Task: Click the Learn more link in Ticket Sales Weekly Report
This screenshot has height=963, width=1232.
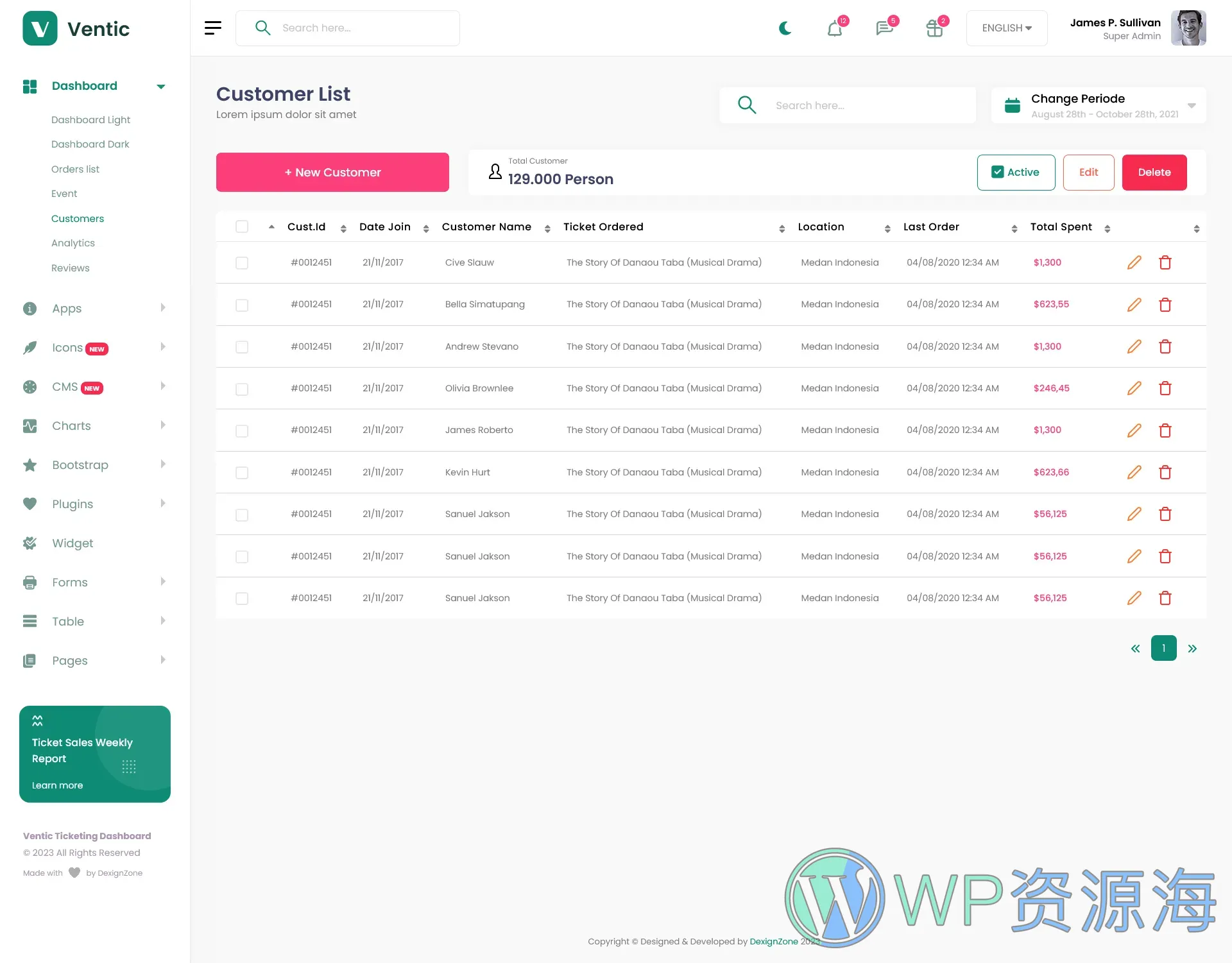Action: [57, 785]
